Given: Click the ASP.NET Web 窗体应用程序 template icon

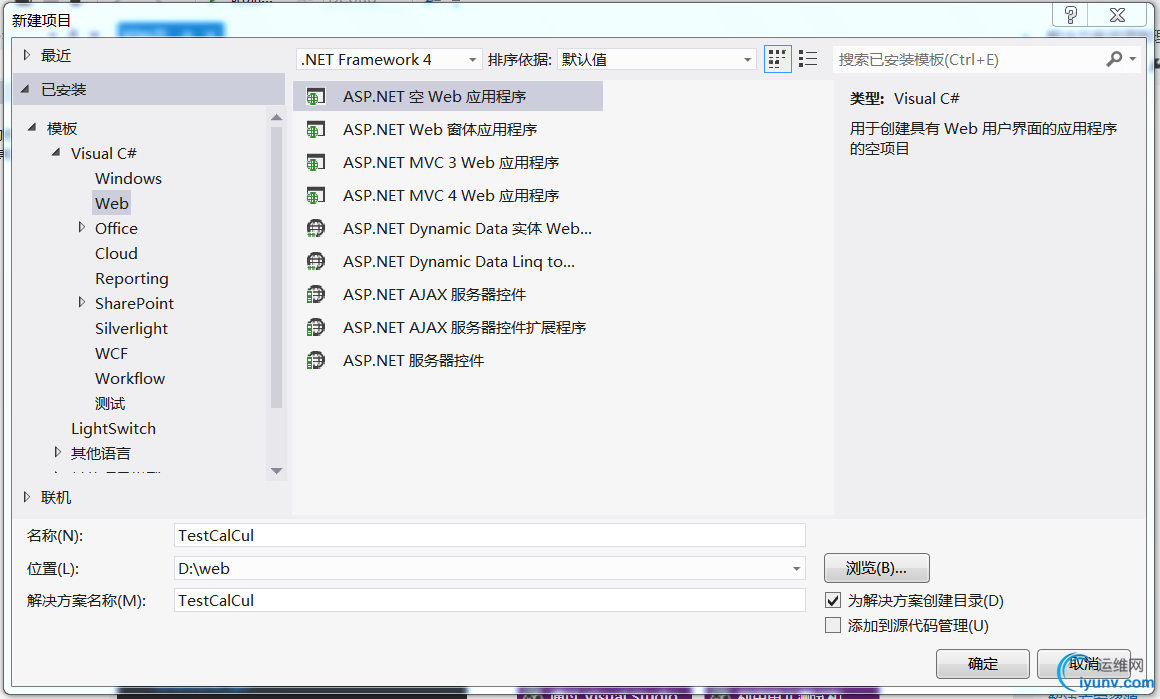Looking at the screenshot, I should pyautogui.click(x=316, y=130).
